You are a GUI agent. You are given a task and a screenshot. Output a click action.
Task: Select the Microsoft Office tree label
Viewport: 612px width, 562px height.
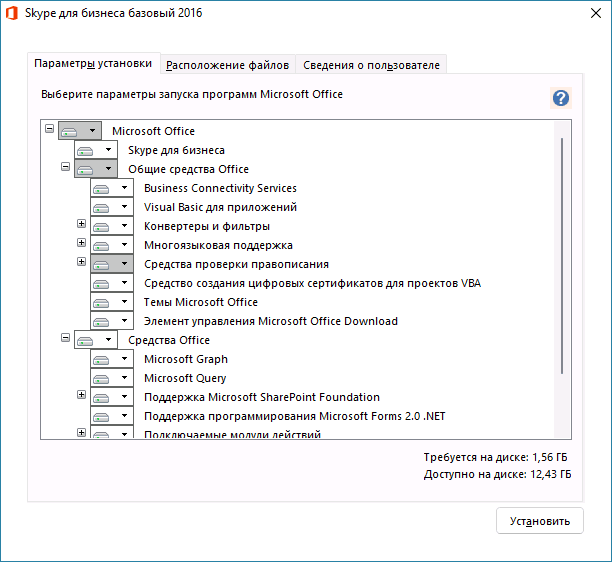[x=153, y=131]
